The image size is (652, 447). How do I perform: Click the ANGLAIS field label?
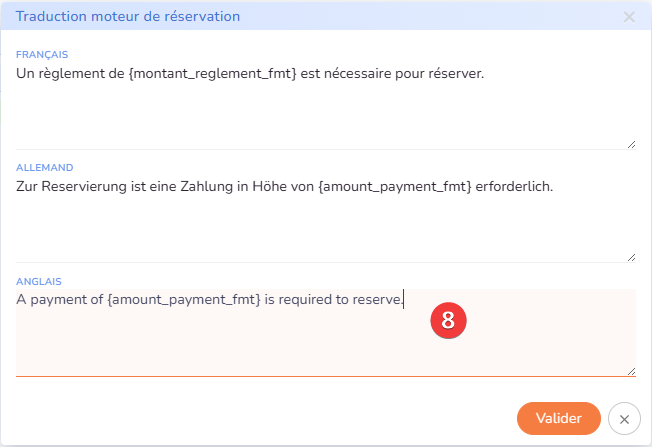[39, 281]
